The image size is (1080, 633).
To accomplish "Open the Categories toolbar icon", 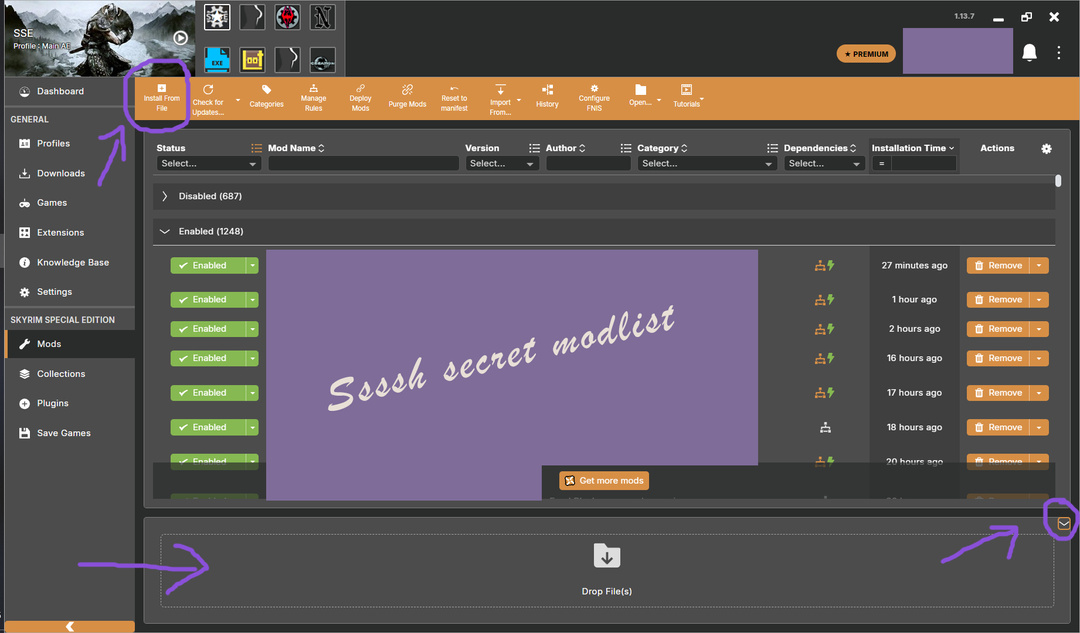I will point(266,97).
